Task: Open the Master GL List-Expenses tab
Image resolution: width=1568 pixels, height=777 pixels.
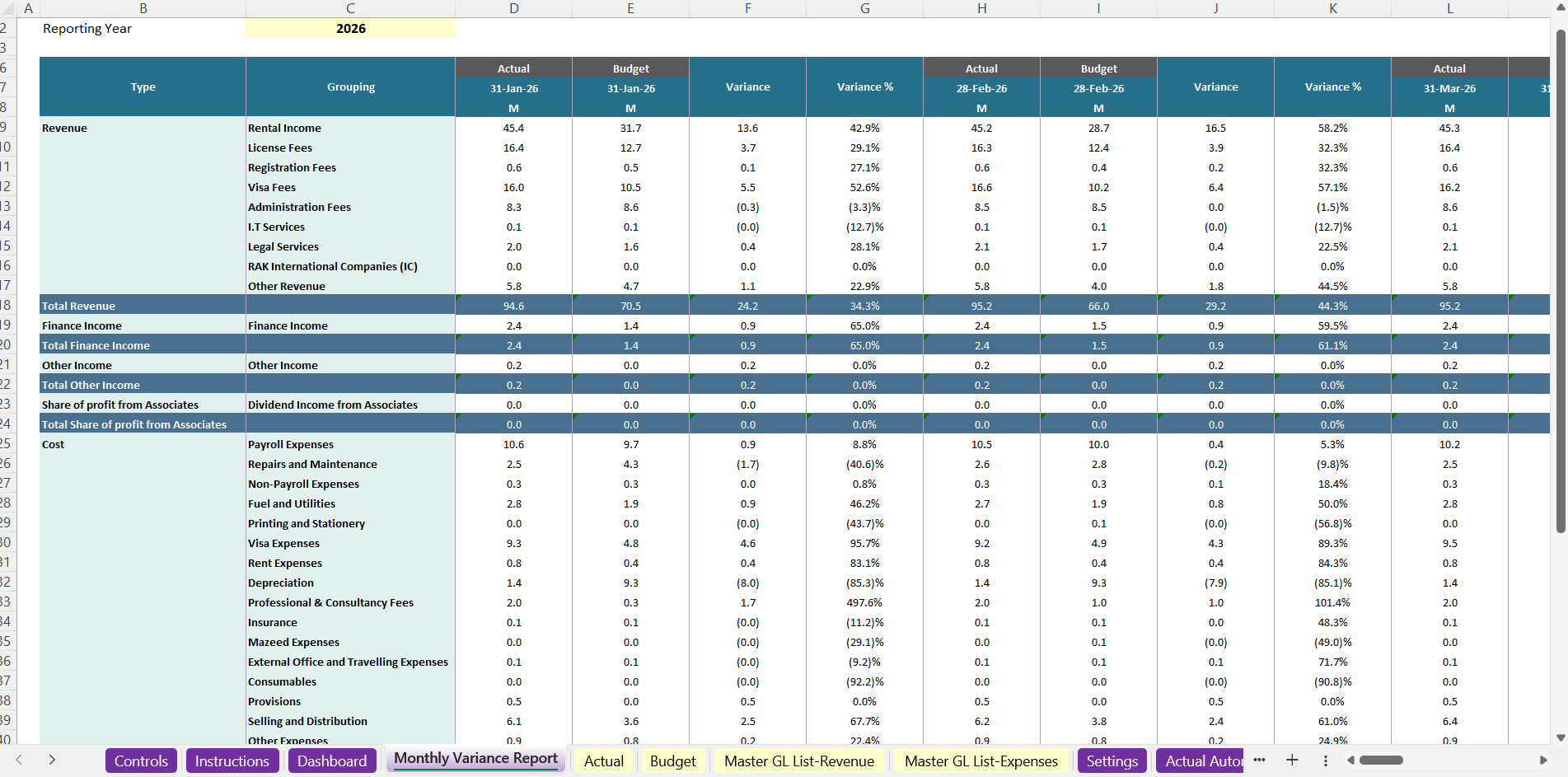Action: click(981, 761)
